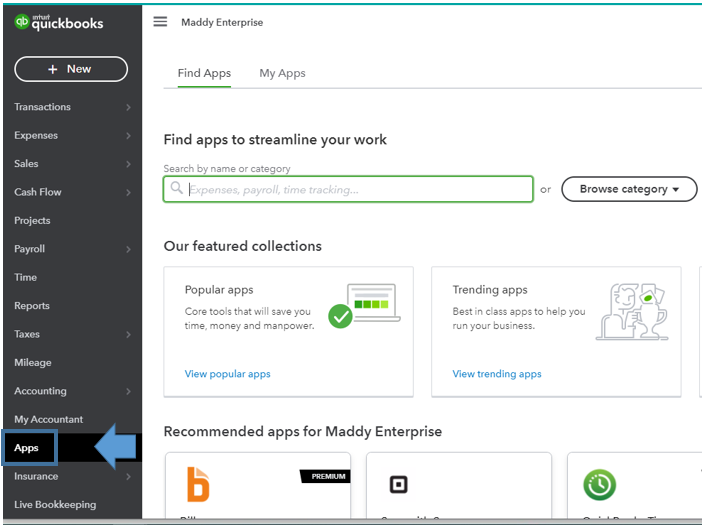Open Browse category dropdown
The image size is (715, 529).
pos(629,189)
